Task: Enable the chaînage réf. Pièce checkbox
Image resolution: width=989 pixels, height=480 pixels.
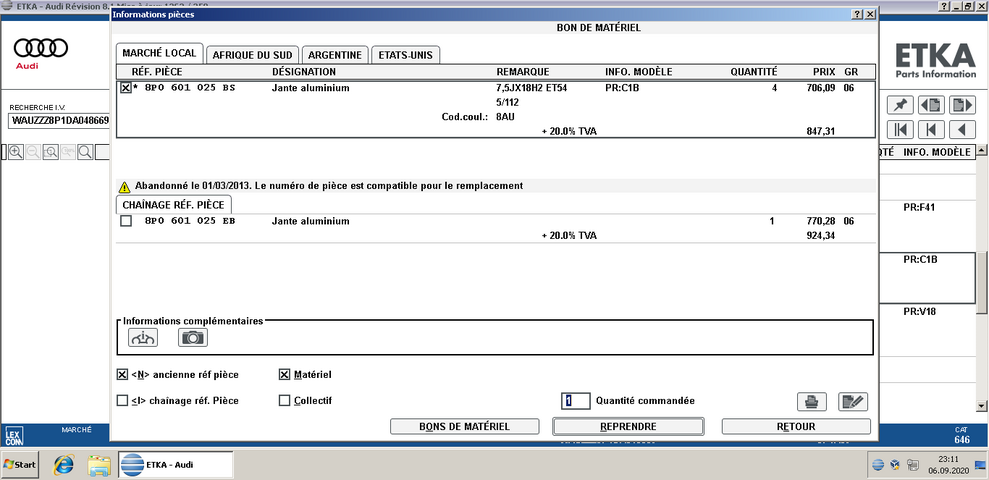Action: 122,401
